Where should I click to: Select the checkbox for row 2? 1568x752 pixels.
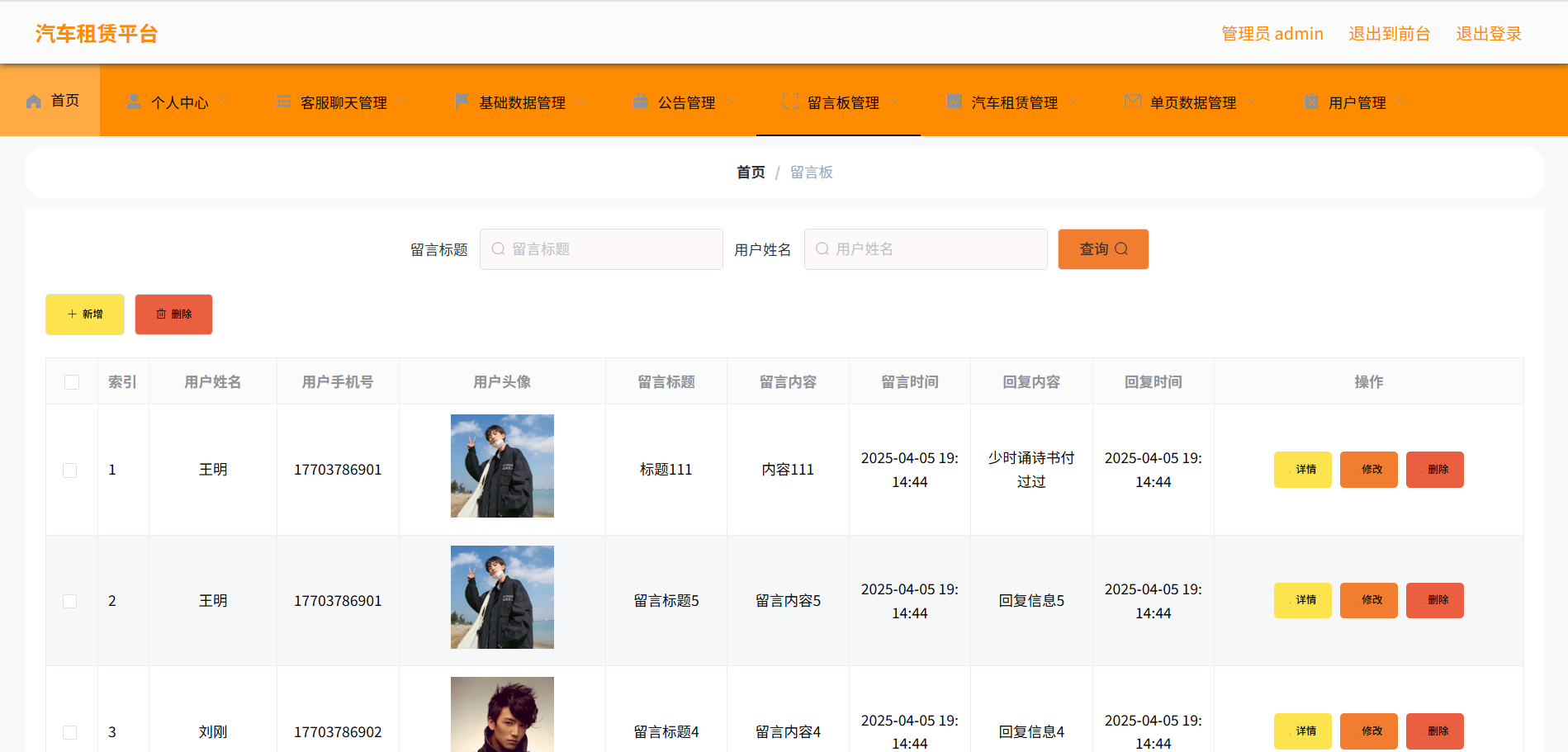click(x=70, y=602)
